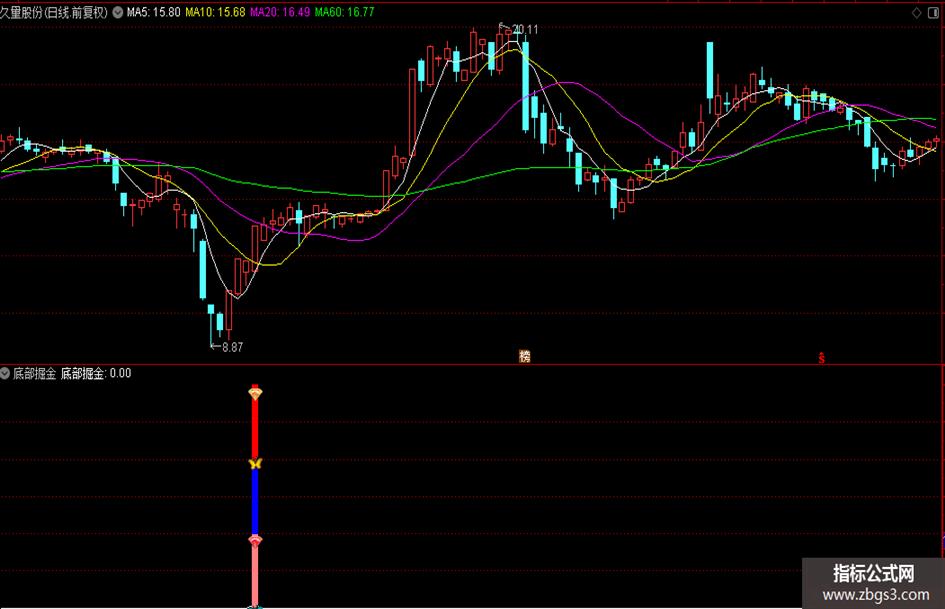
Task: Open the main chart indicator settings dropdown
Action: click(x=118, y=12)
